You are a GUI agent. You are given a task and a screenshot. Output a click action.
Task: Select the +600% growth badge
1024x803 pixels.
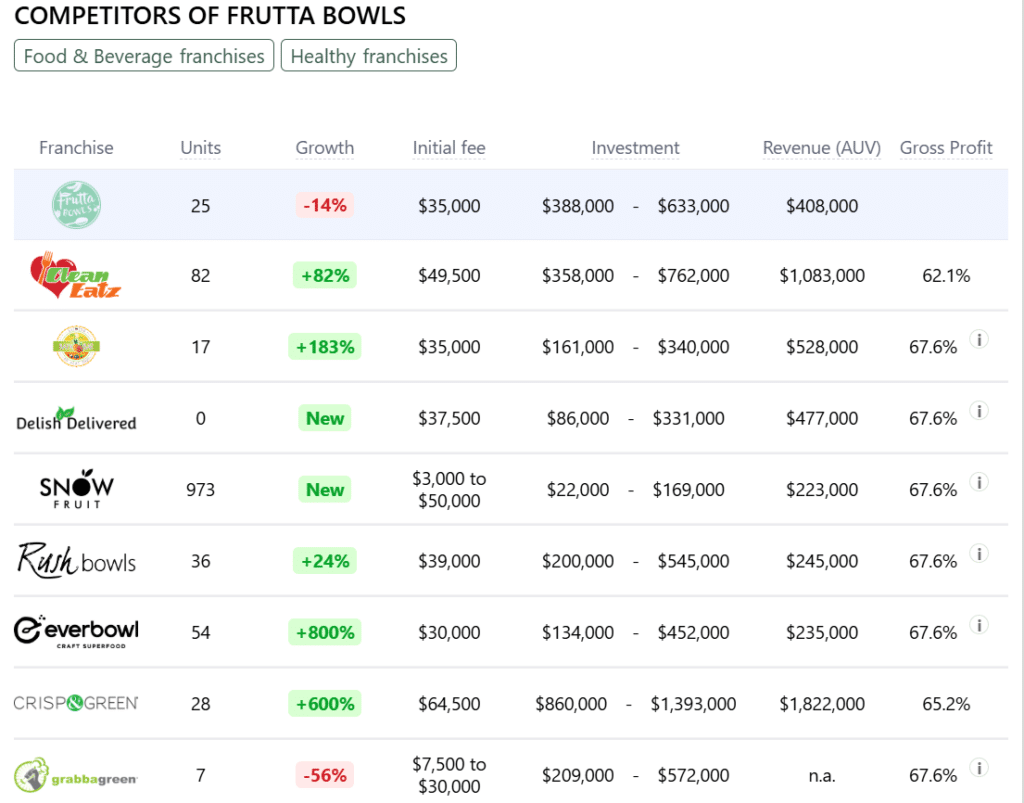click(x=325, y=704)
